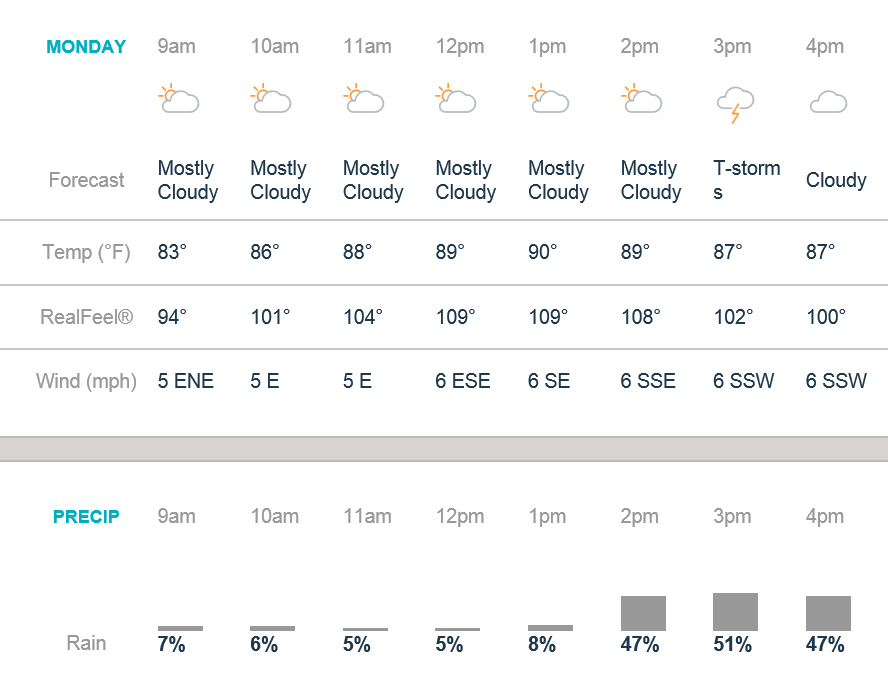The image size is (888, 673).
Task: Click the 1pm rain bar at 8%
Action: pyautogui.click(x=550, y=628)
